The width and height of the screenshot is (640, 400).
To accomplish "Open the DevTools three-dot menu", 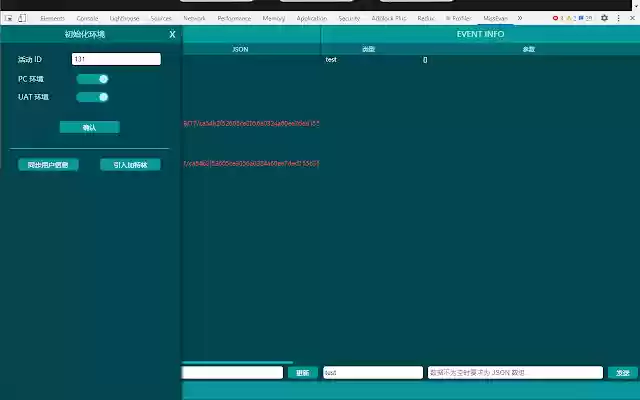I will point(618,18).
